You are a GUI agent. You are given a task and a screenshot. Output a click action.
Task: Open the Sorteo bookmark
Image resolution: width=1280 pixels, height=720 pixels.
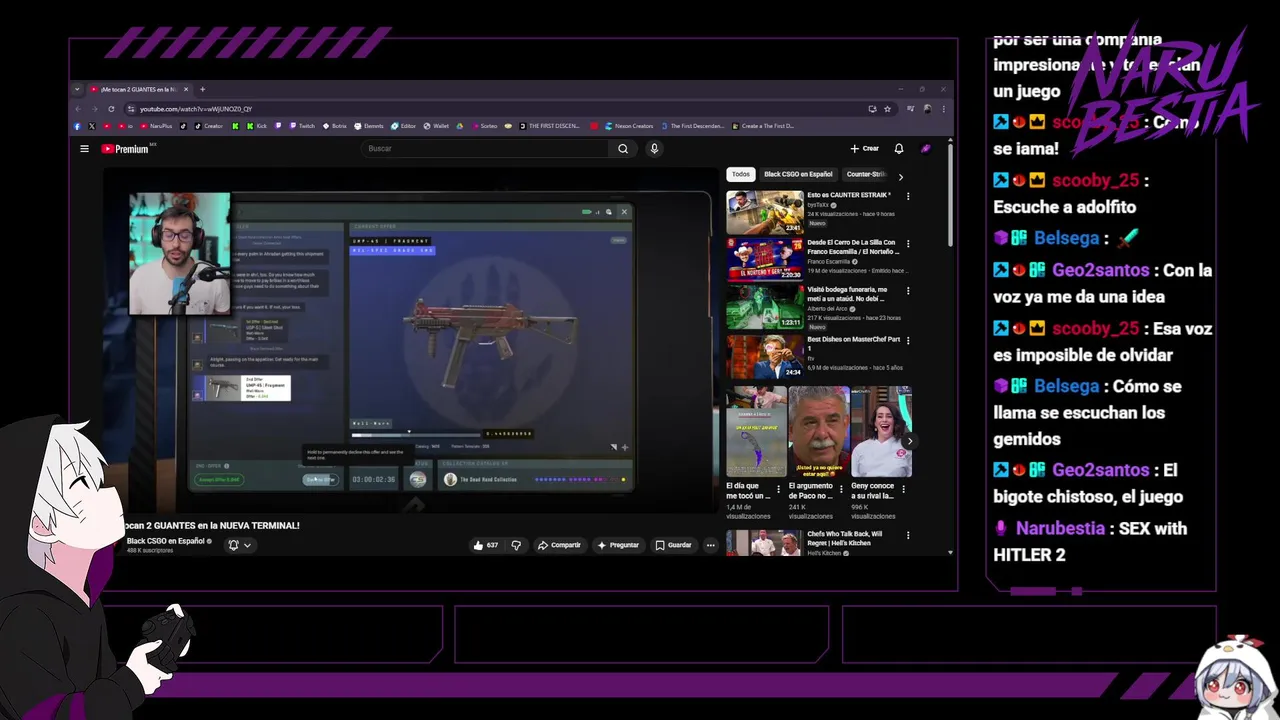pyautogui.click(x=484, y=126)
